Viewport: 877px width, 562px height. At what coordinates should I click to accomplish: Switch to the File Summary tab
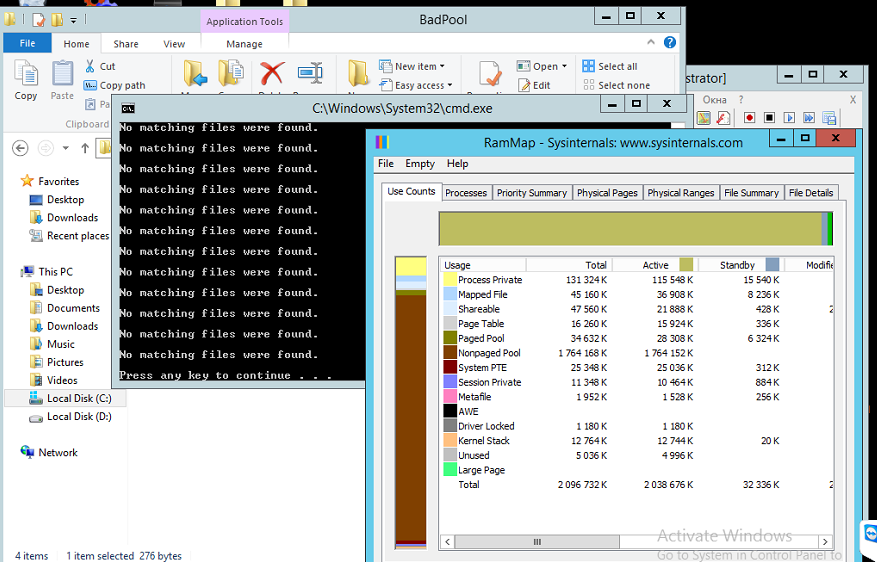click(x=751, y=193)
